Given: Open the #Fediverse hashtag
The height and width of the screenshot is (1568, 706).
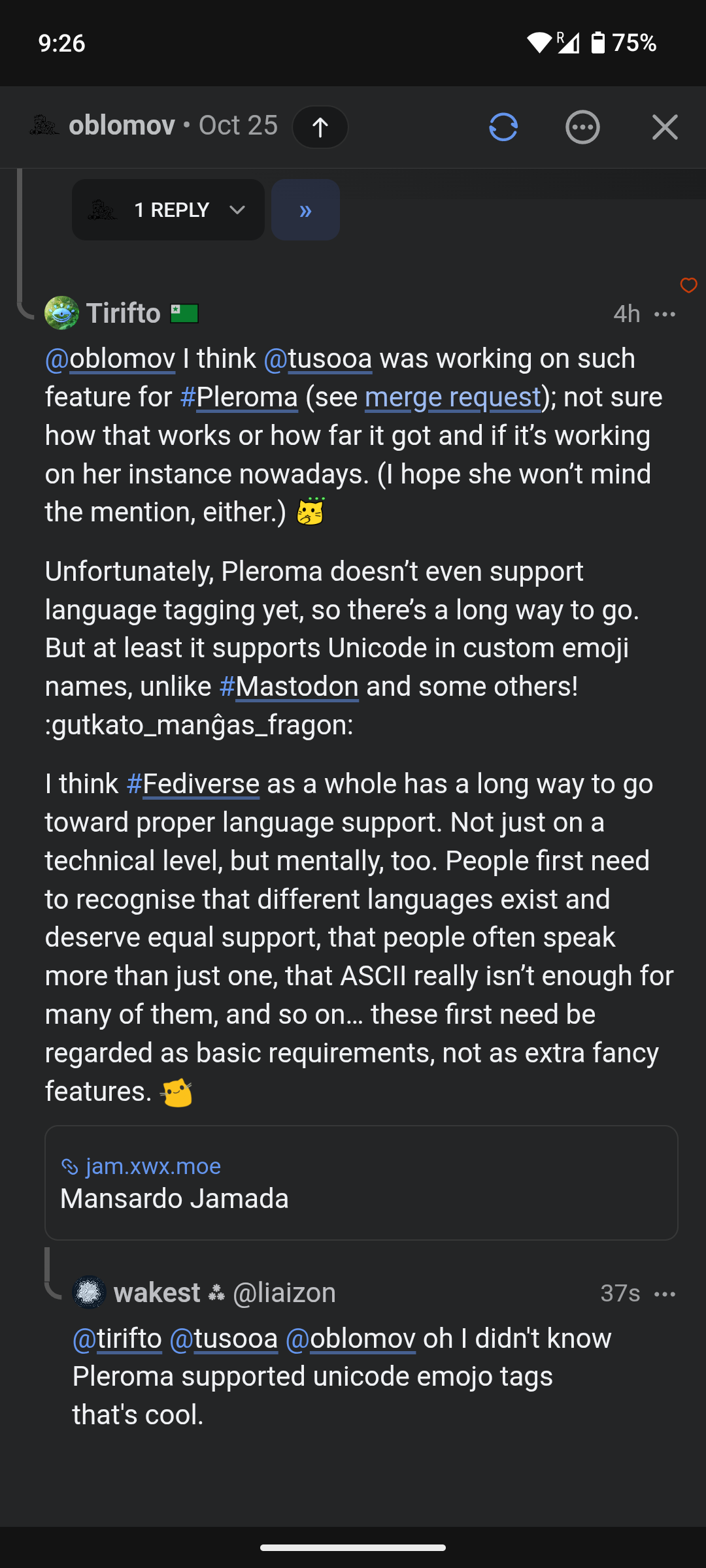Looking at the screenshot, I should click(193, 784).
